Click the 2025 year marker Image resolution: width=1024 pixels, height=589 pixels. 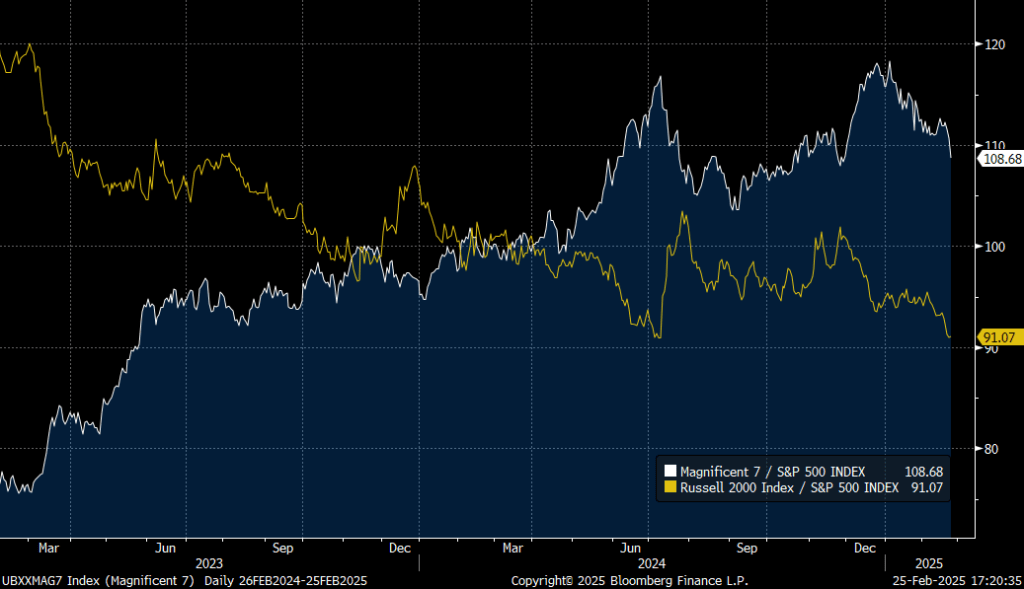930,563
